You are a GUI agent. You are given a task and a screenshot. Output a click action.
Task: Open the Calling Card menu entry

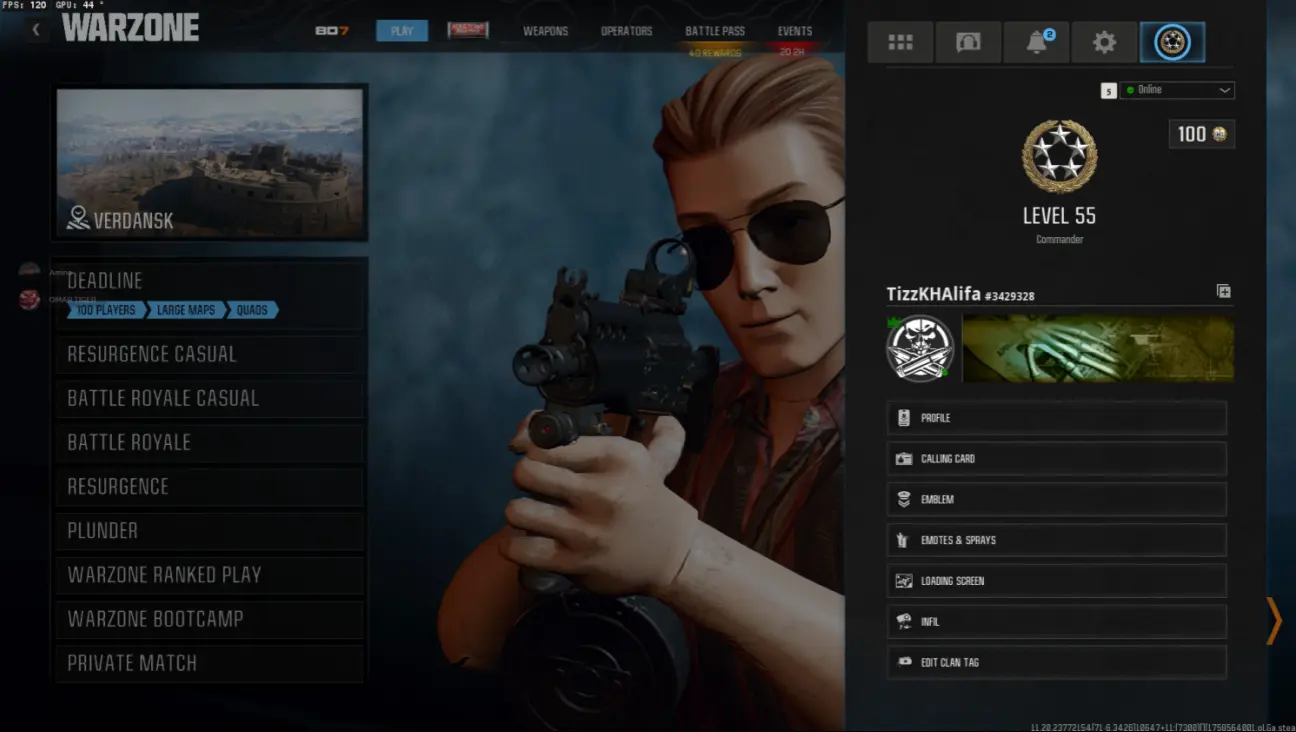point(1056,459)
